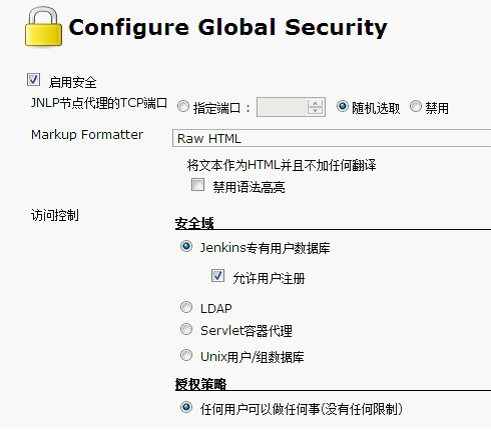491x430 pixels.
Task: Select 任何用户可以做任何事 authorization option
Action: click(x=186, y=407)
